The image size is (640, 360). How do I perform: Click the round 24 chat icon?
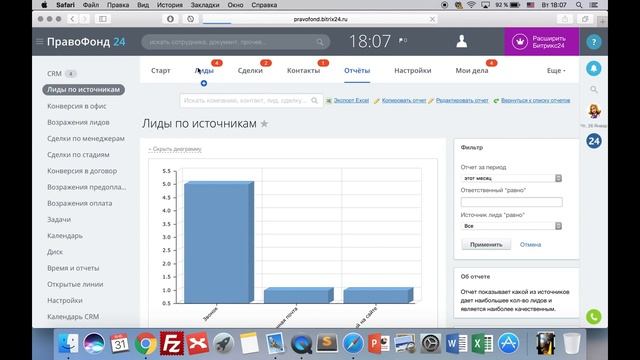[x=594, y=141]
